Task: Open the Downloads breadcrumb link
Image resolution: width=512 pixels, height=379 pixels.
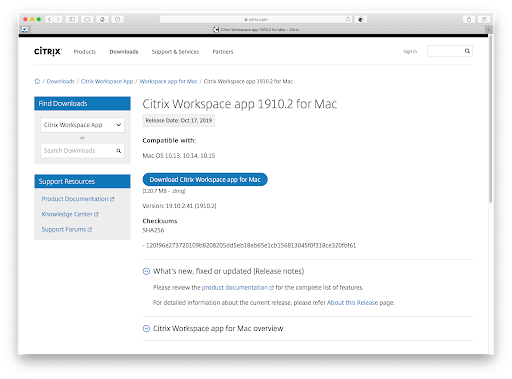Action: (60, 81)
